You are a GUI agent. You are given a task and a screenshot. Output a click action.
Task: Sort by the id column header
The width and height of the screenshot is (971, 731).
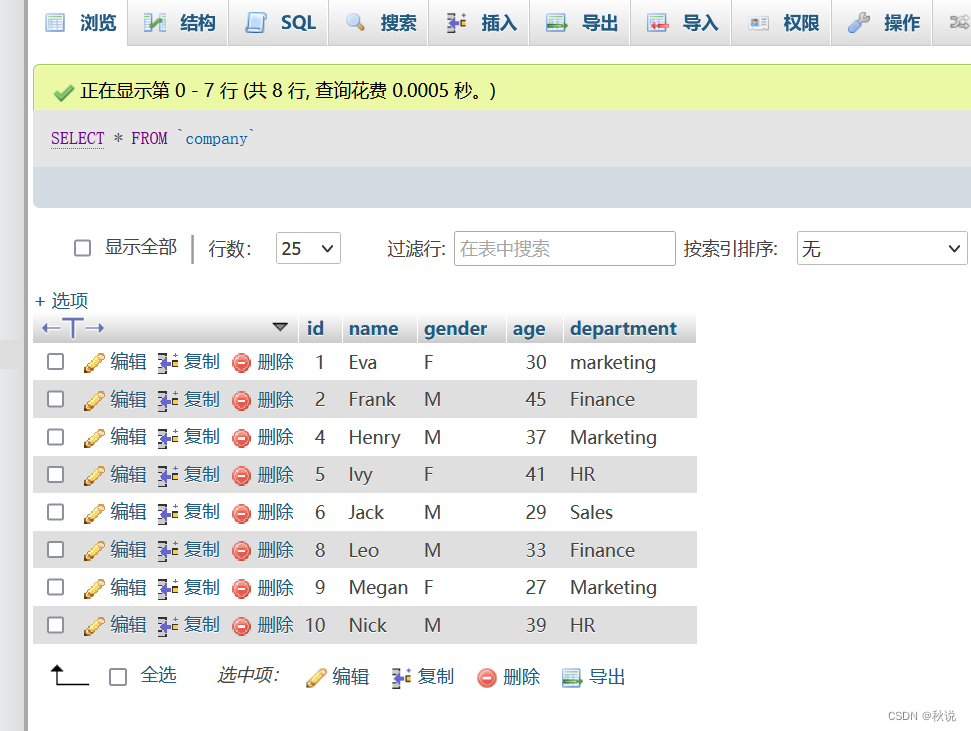point(315,328)
